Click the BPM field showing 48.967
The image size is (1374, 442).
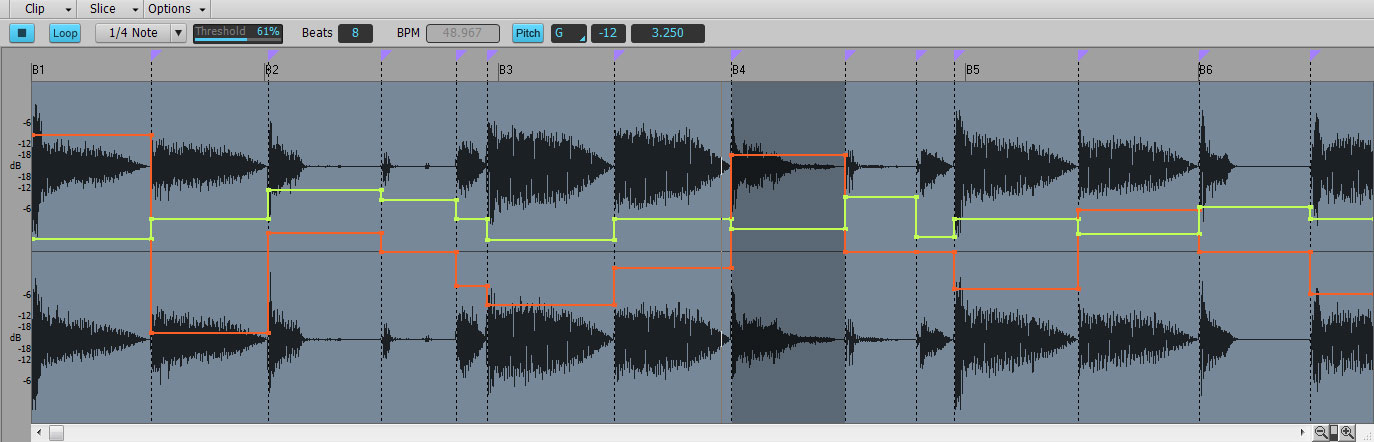pos(462,33)
